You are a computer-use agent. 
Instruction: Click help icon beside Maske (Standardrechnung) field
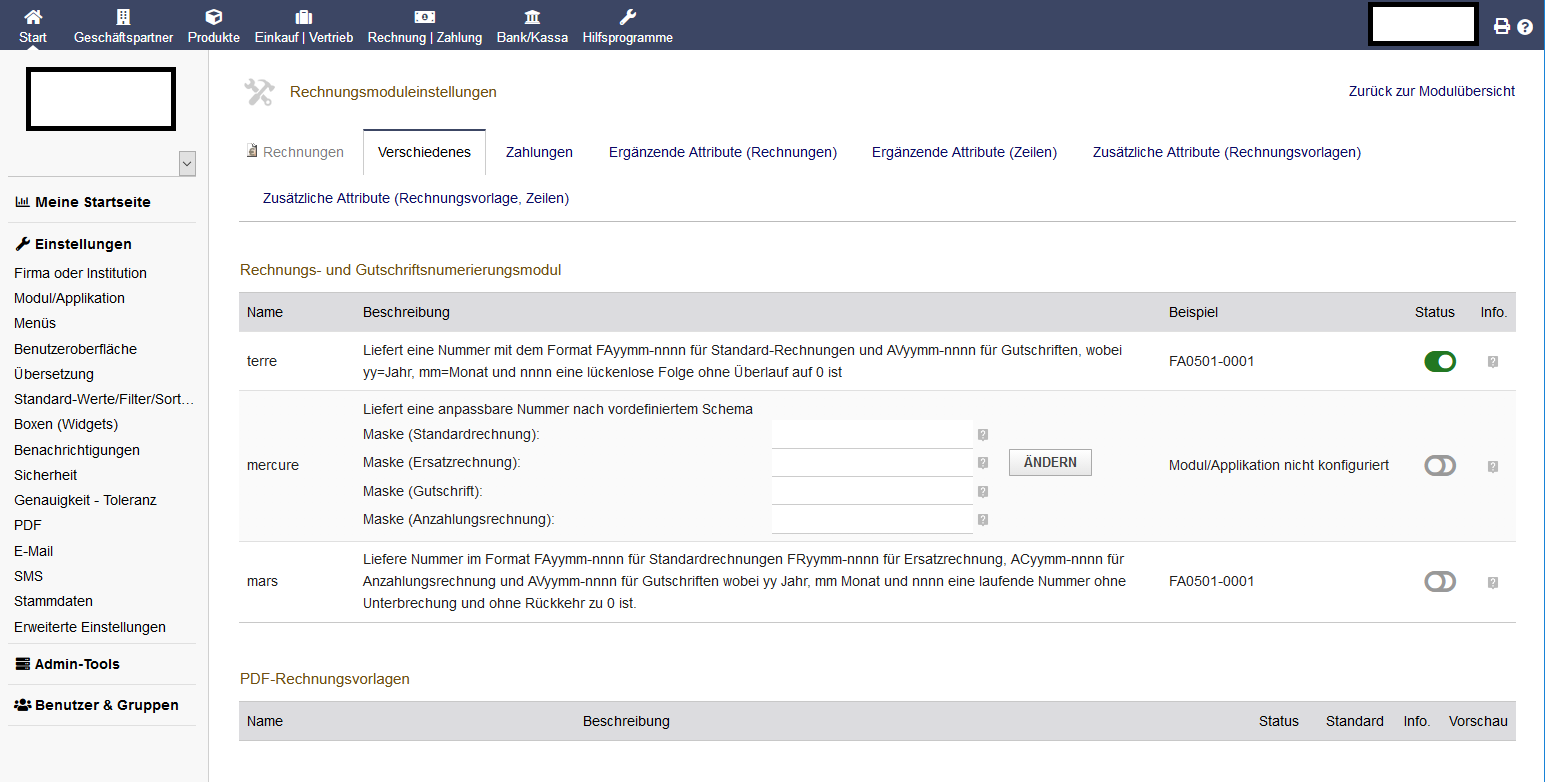tap(983, 435)
